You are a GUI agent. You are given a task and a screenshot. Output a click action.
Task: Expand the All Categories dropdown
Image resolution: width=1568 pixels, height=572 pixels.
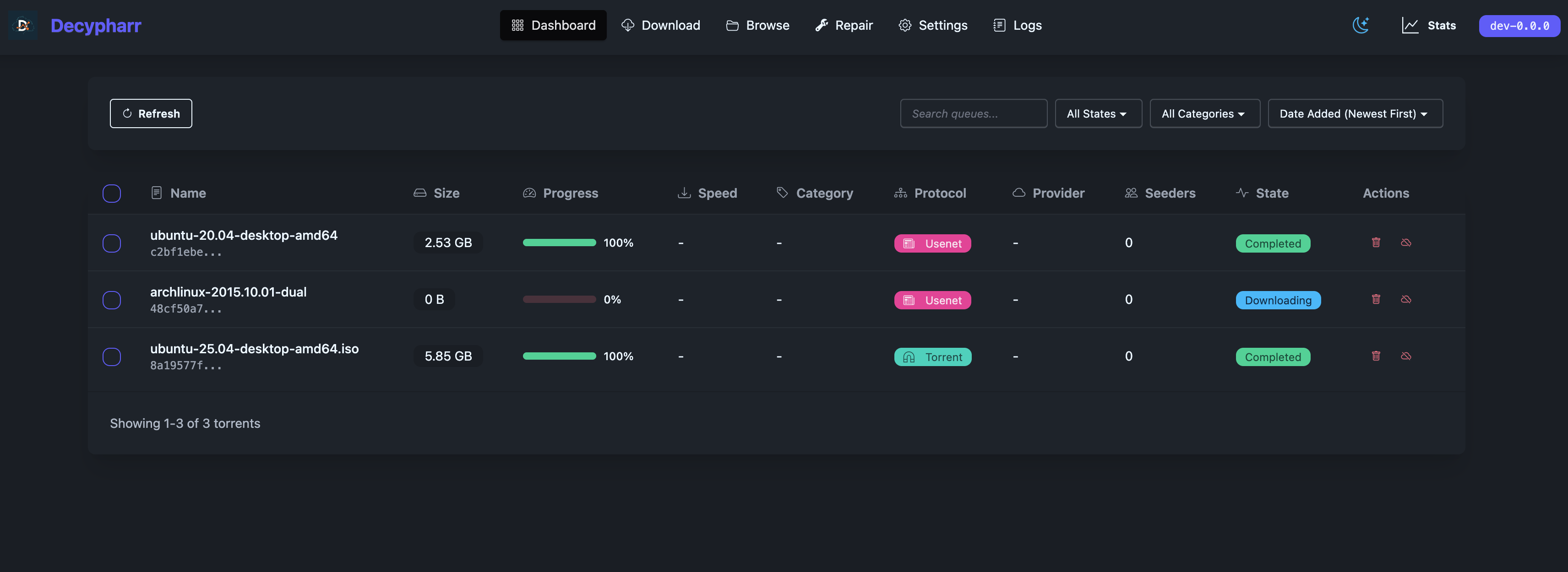coord(1204,114)
